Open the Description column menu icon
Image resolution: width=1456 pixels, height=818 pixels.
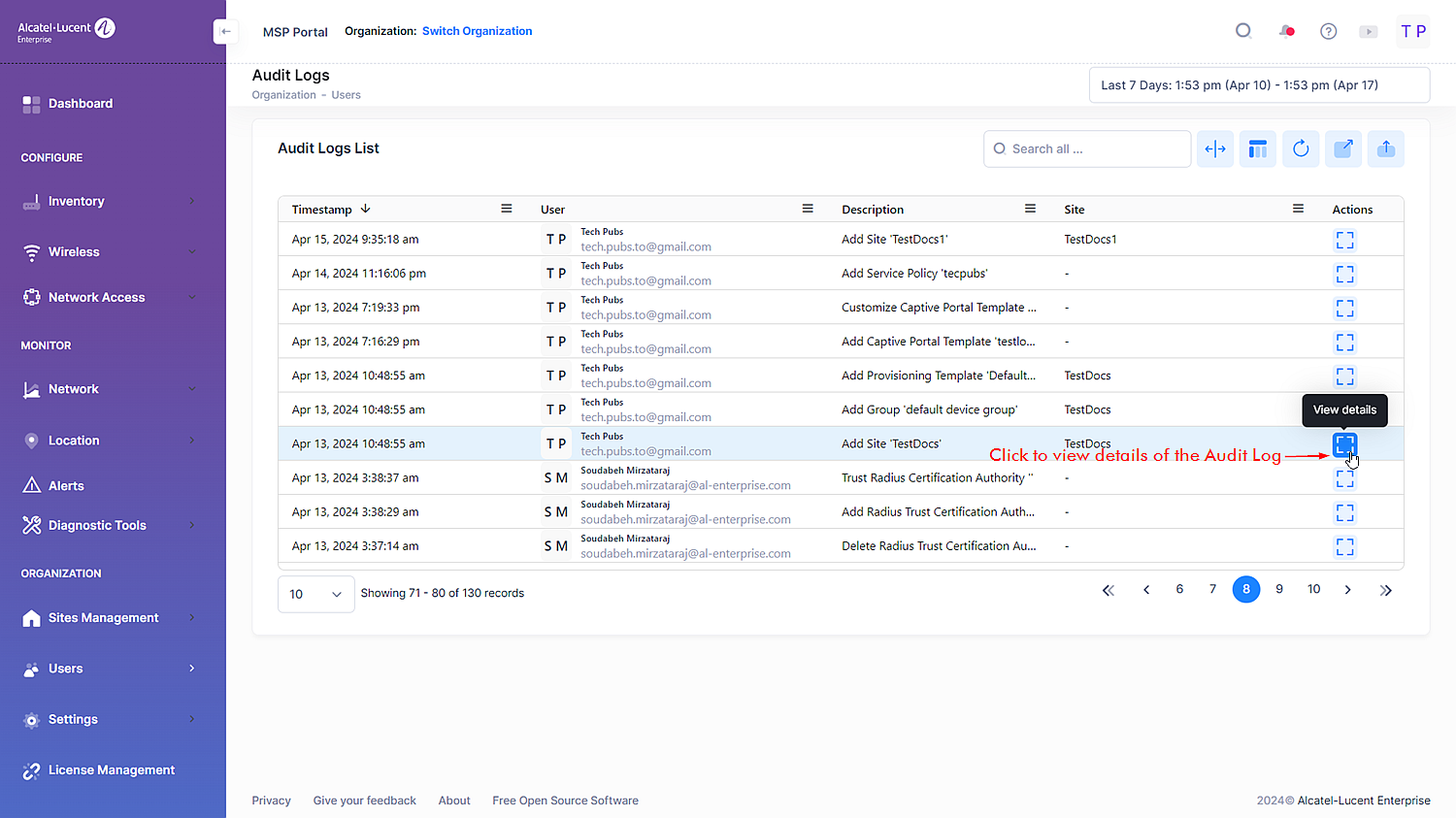(x=1031, y=209)
